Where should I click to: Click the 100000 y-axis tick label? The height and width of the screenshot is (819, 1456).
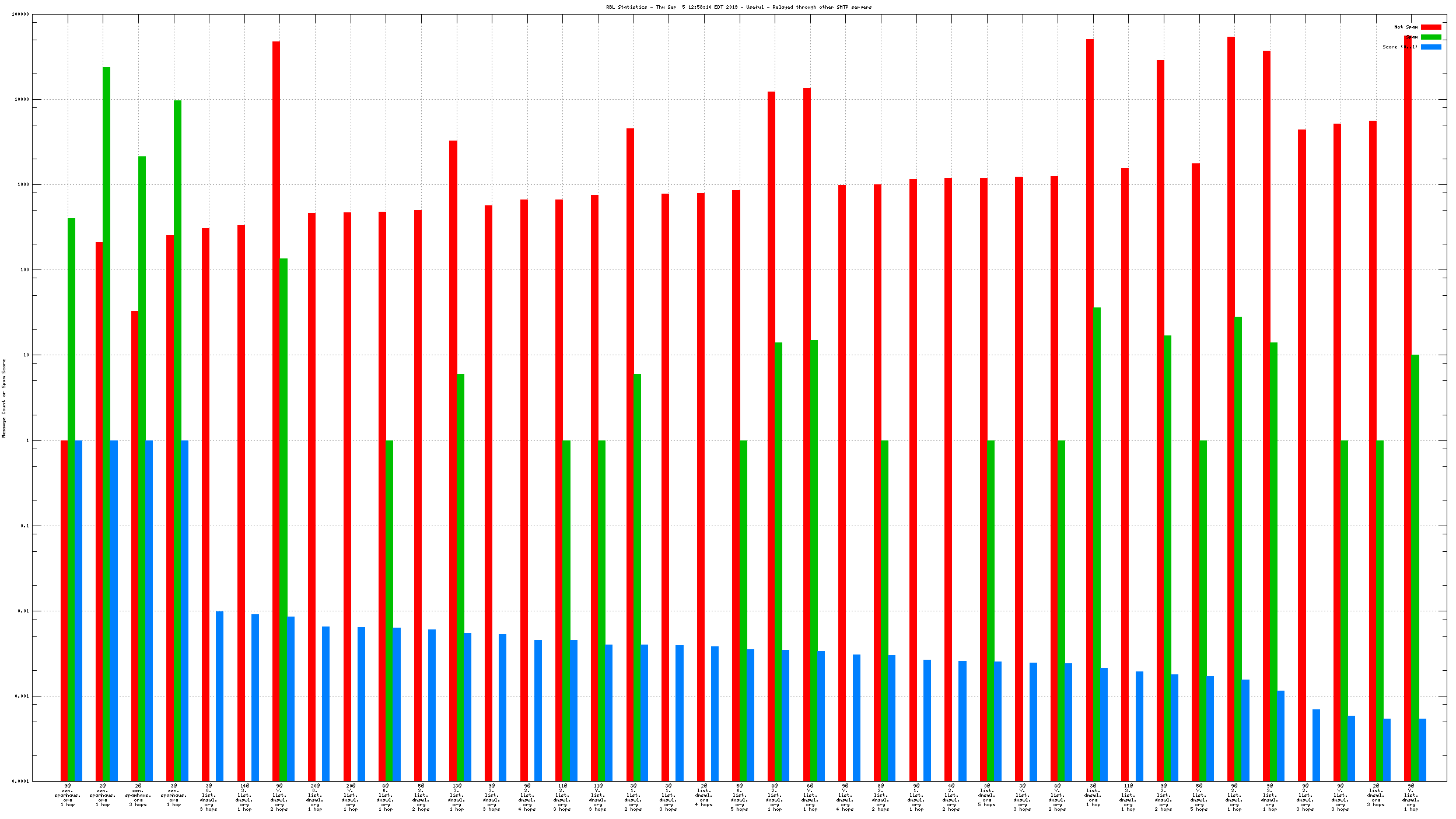(x=20, y=14)
